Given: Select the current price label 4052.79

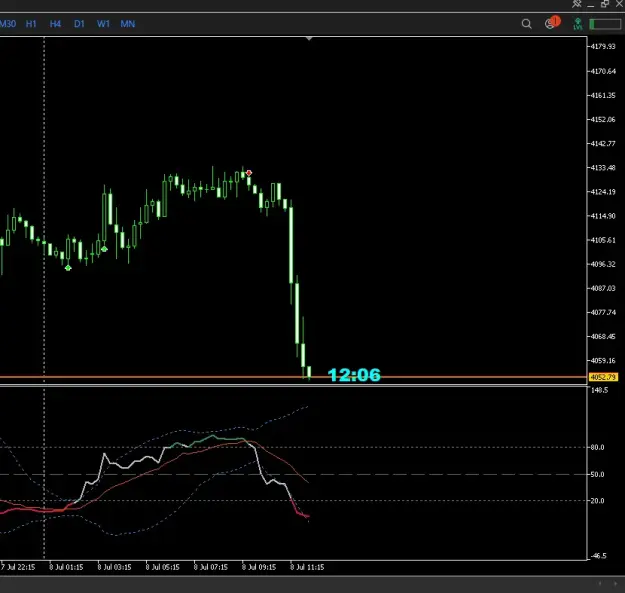Looking at the screenshot, I should click(603, 377).
